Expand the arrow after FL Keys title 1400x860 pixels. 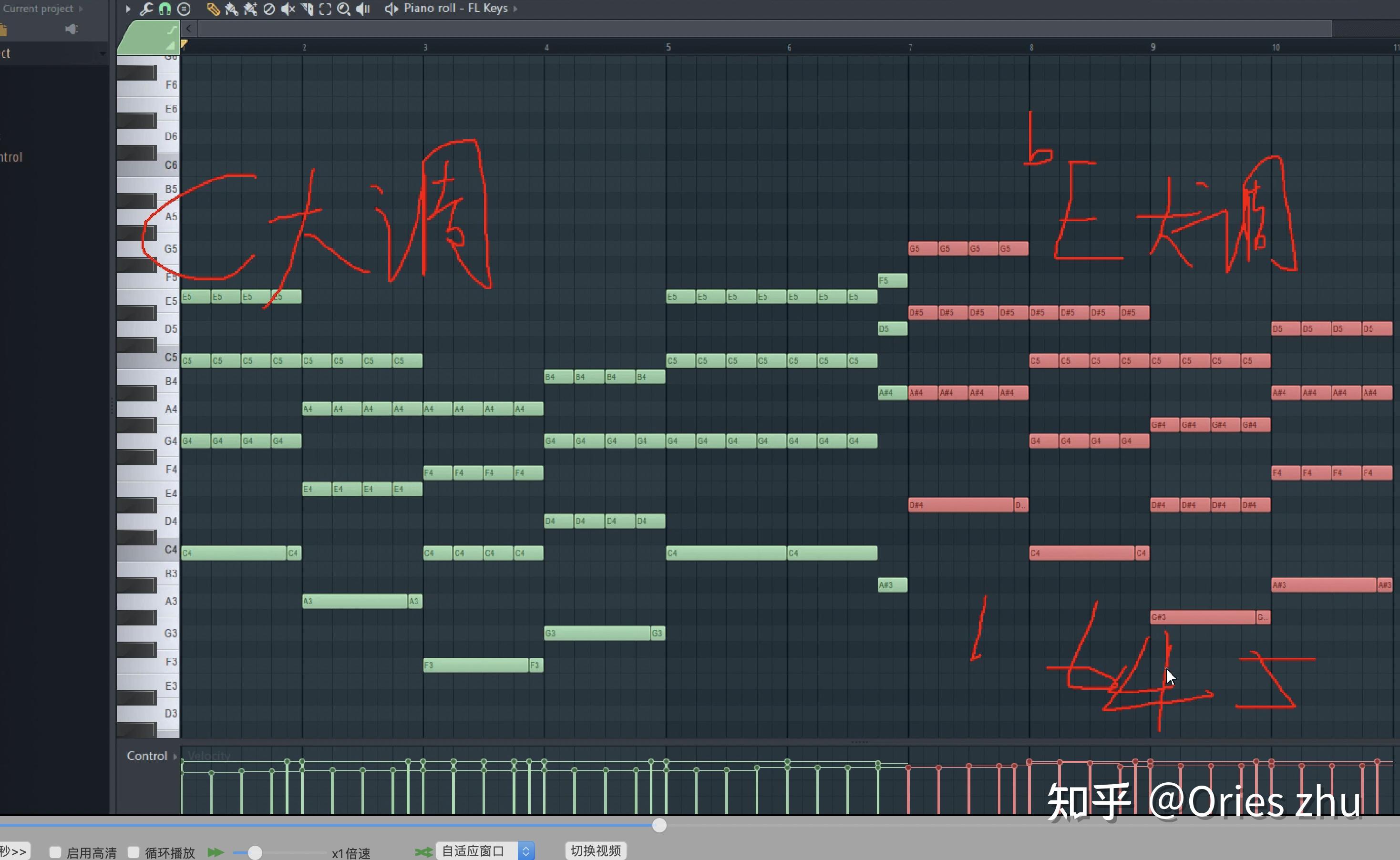pos(515,9)
